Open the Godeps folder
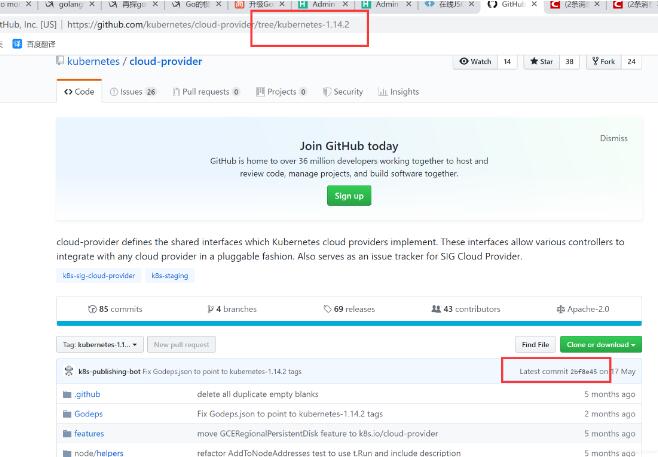The image size is (658, 457). point(88,414)
